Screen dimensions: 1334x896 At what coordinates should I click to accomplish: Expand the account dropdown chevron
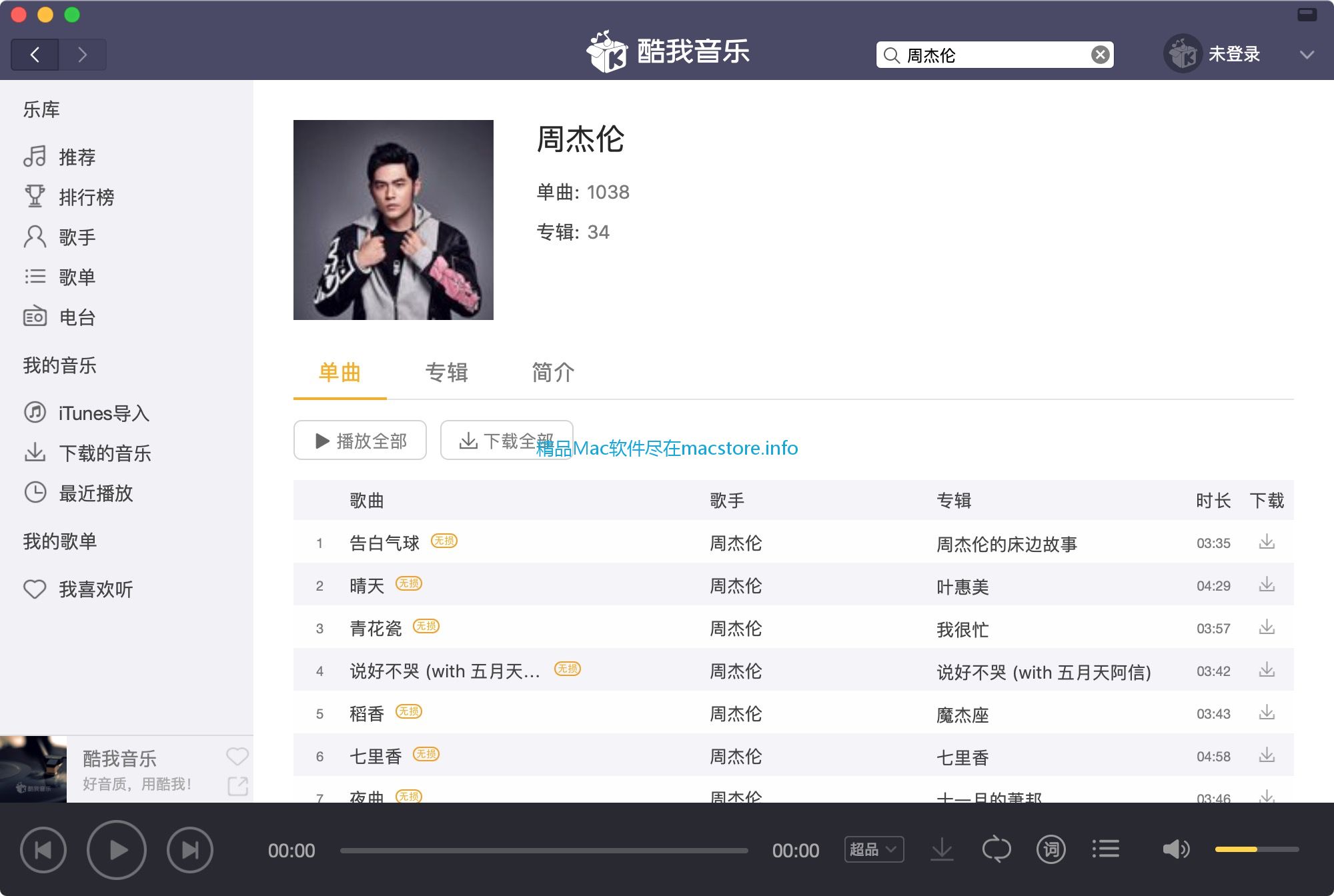click(1307, 55)
